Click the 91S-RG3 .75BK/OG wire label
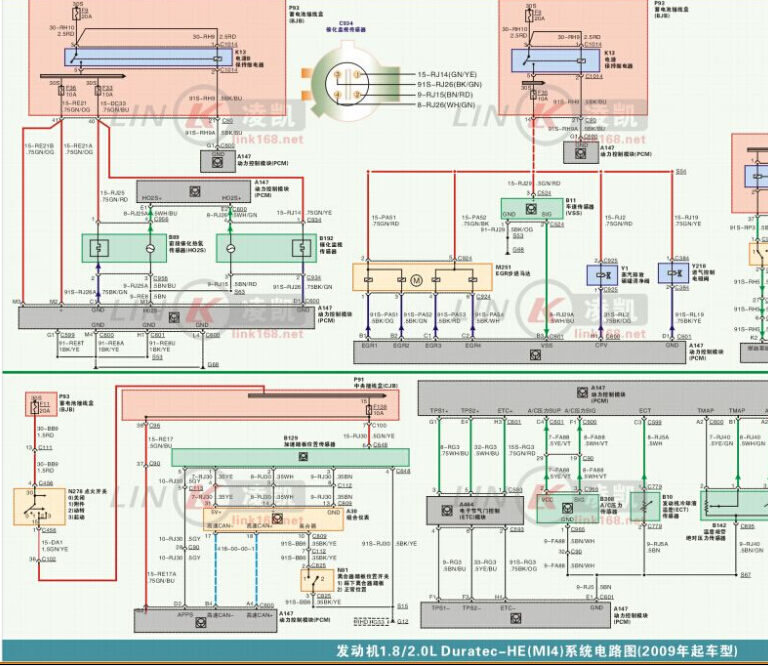The image size is (768, 666). point(523,566)
